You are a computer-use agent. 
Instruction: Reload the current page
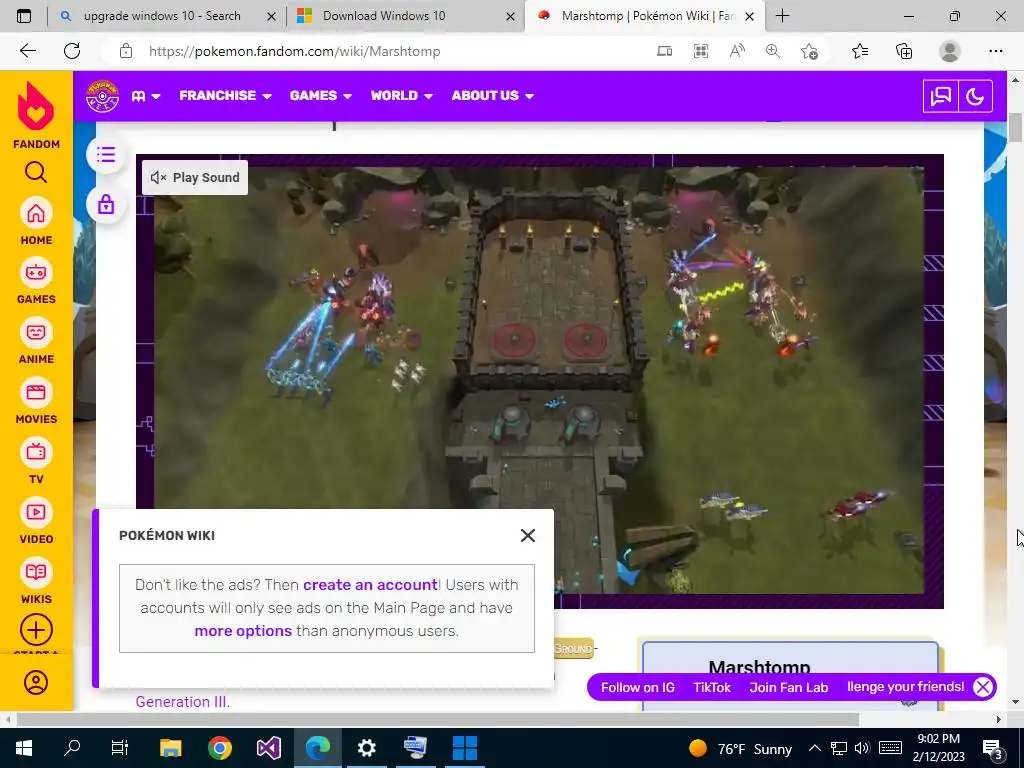72,51
